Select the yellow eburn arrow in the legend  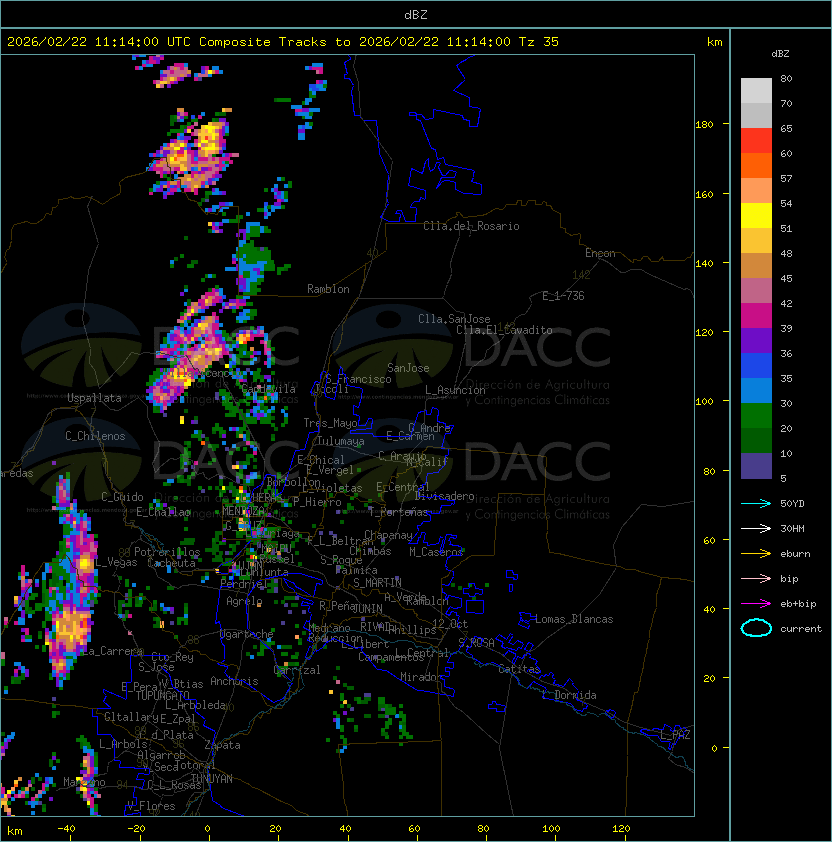tap(756, 554)
